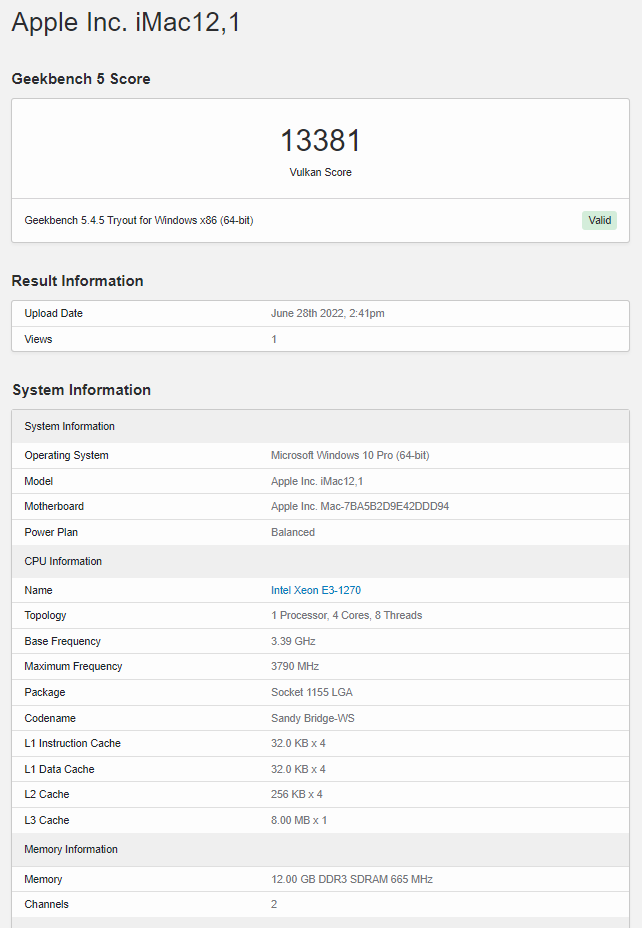Click the Apple Inc. iMac12,1 page title

coord(125,23)
